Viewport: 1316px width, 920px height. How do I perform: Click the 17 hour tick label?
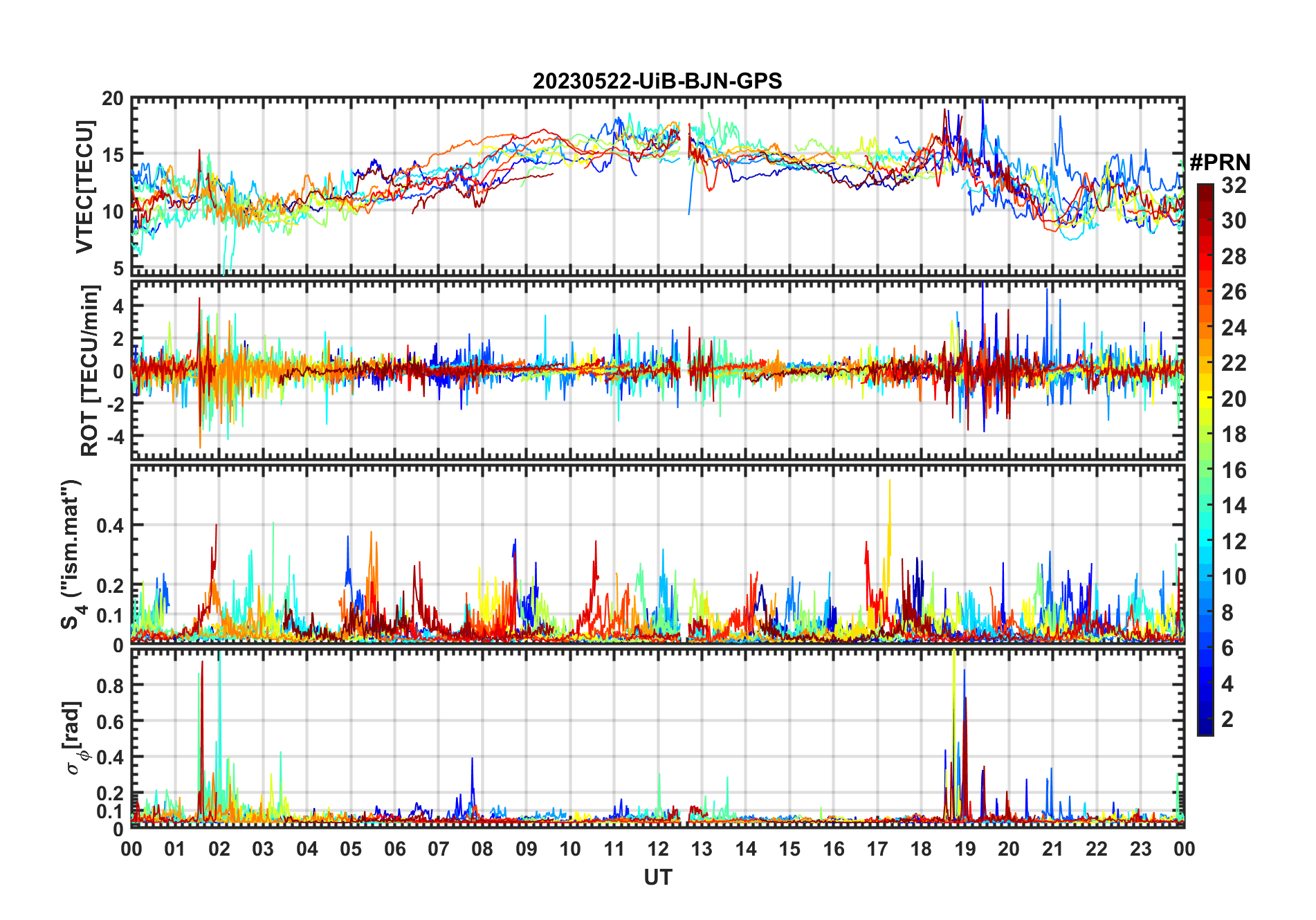[x=877, y=849]
